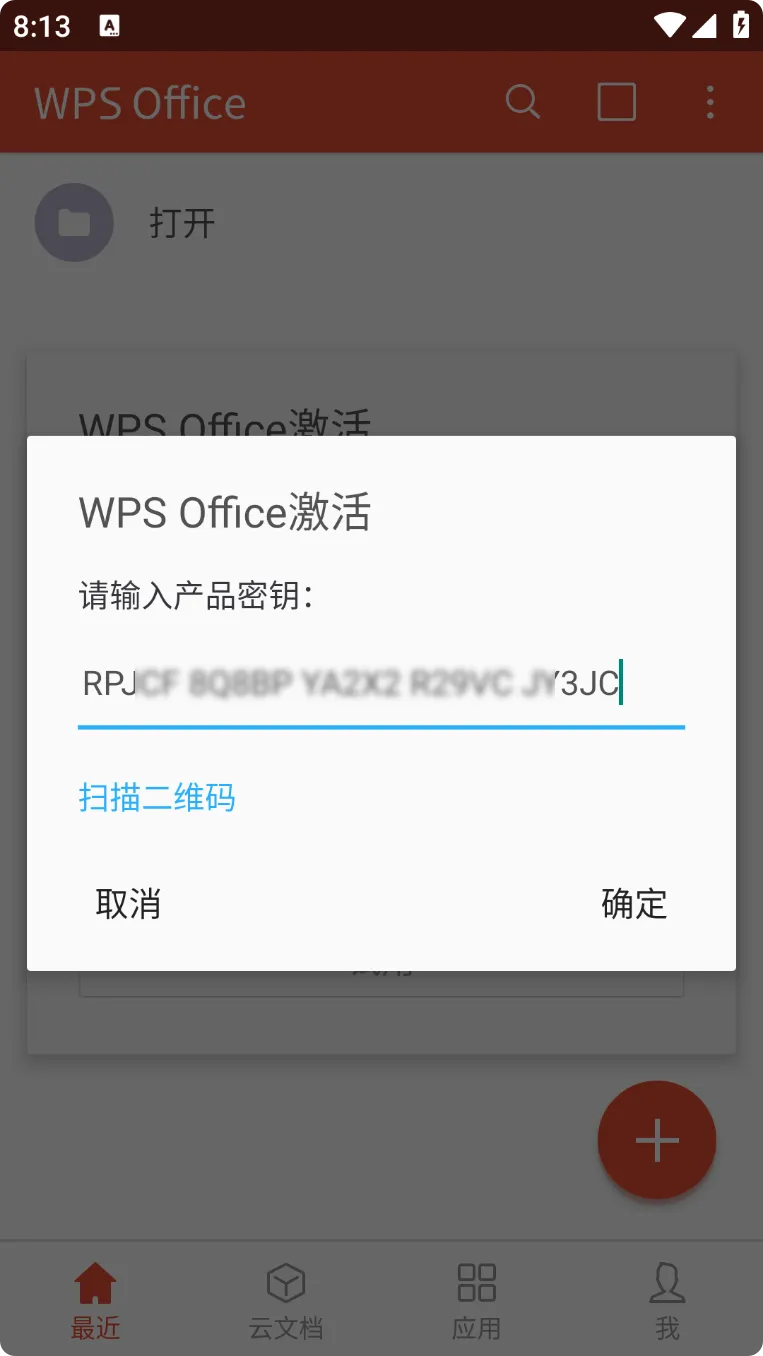Tap the WPS Office title text
The image size is (763, 1356).
pos(140,103)
